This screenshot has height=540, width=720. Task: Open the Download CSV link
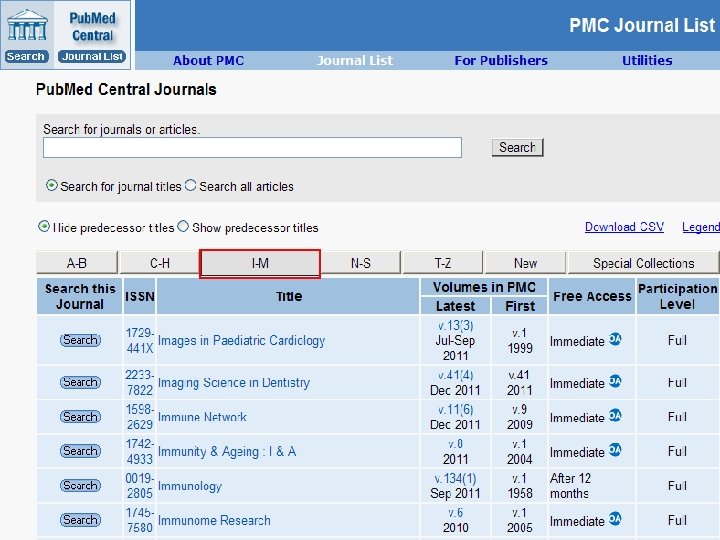coord(624,227)
